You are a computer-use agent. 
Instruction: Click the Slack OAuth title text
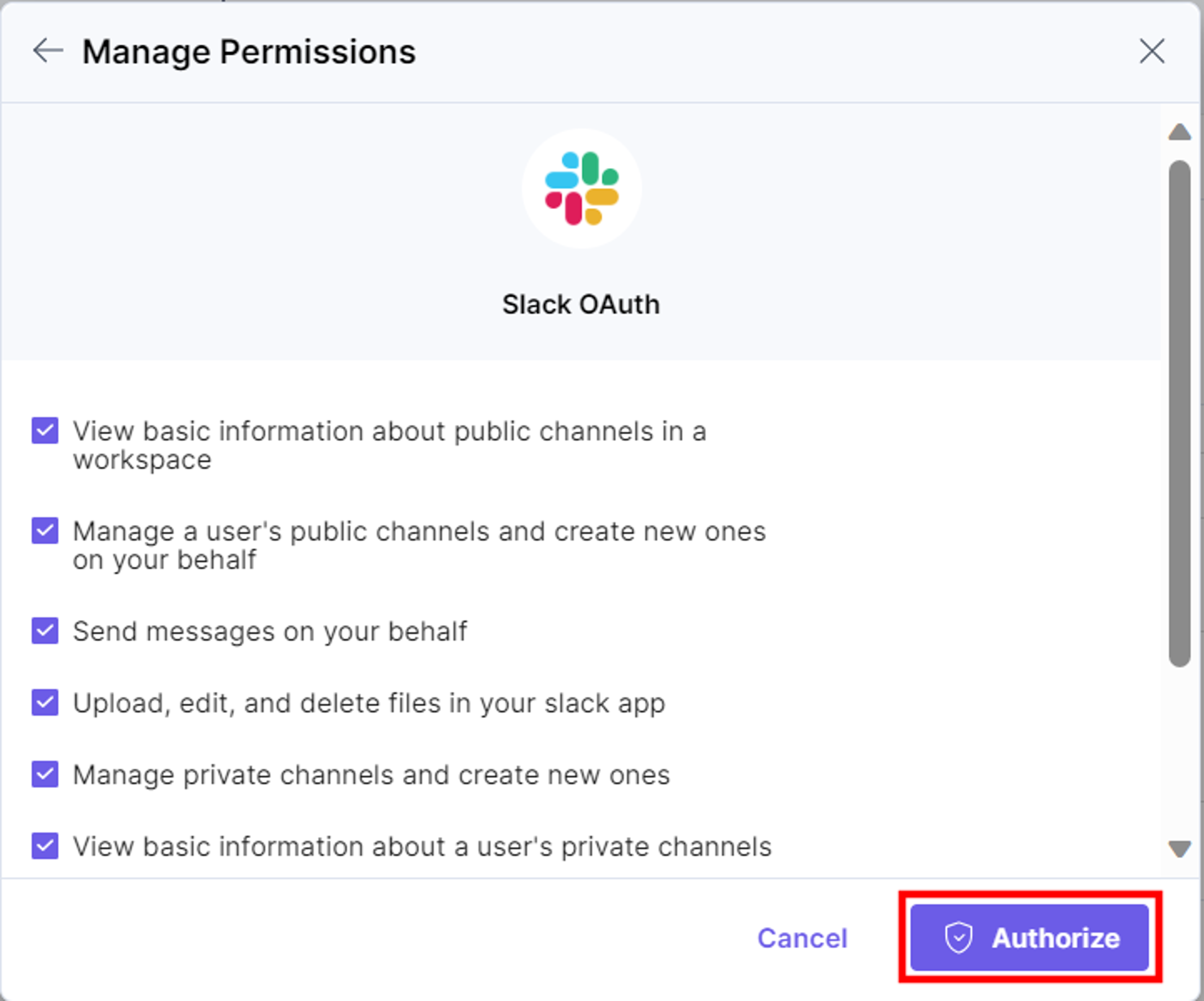(x=581, y=304)
